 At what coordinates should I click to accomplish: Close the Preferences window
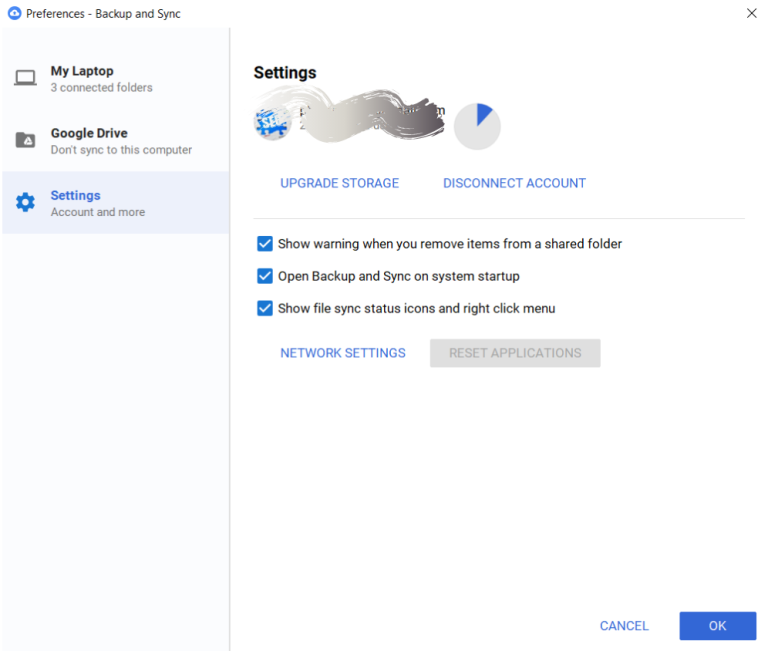[x=752, y=13]
